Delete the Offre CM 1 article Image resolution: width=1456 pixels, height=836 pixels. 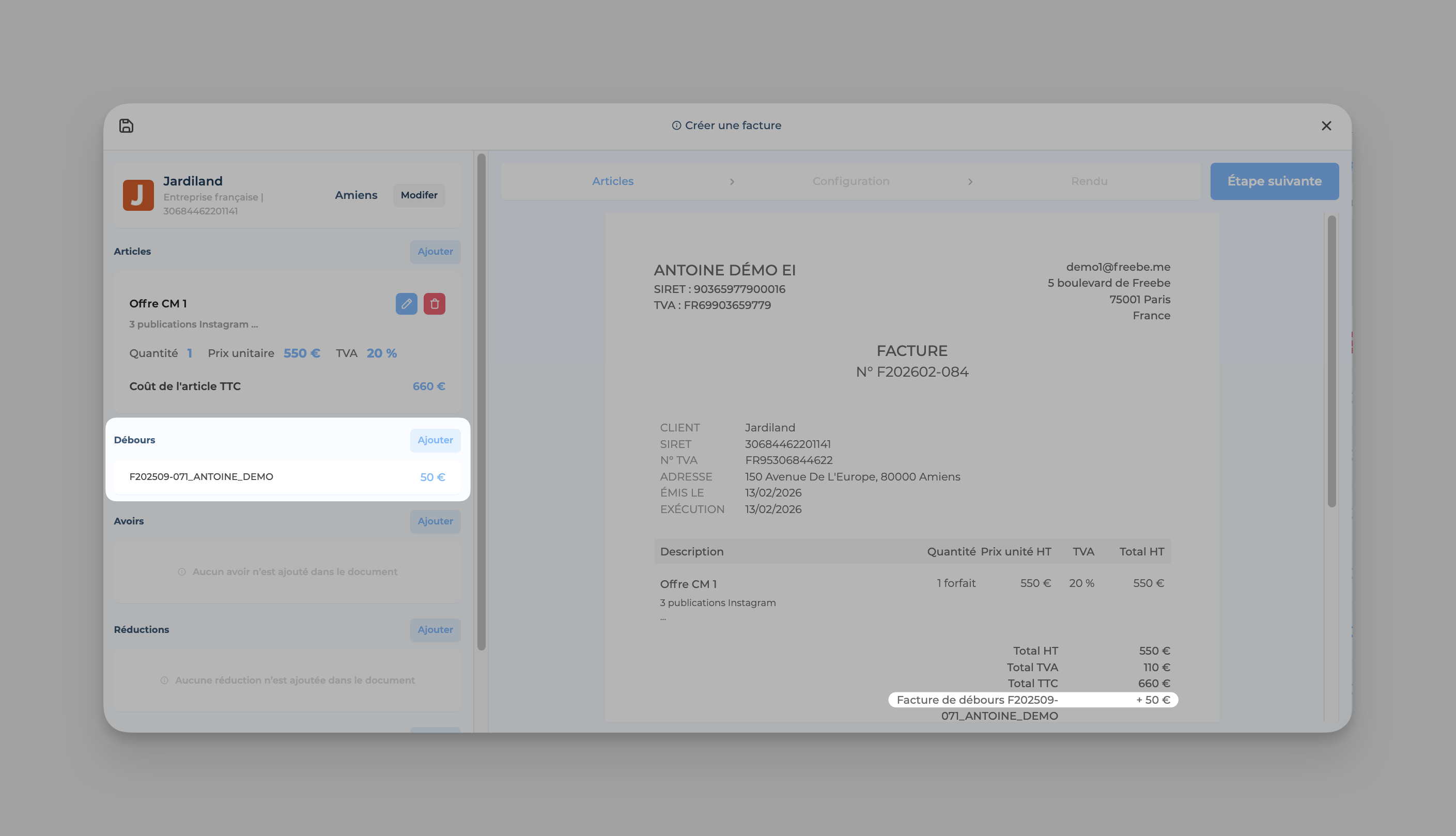434,304
